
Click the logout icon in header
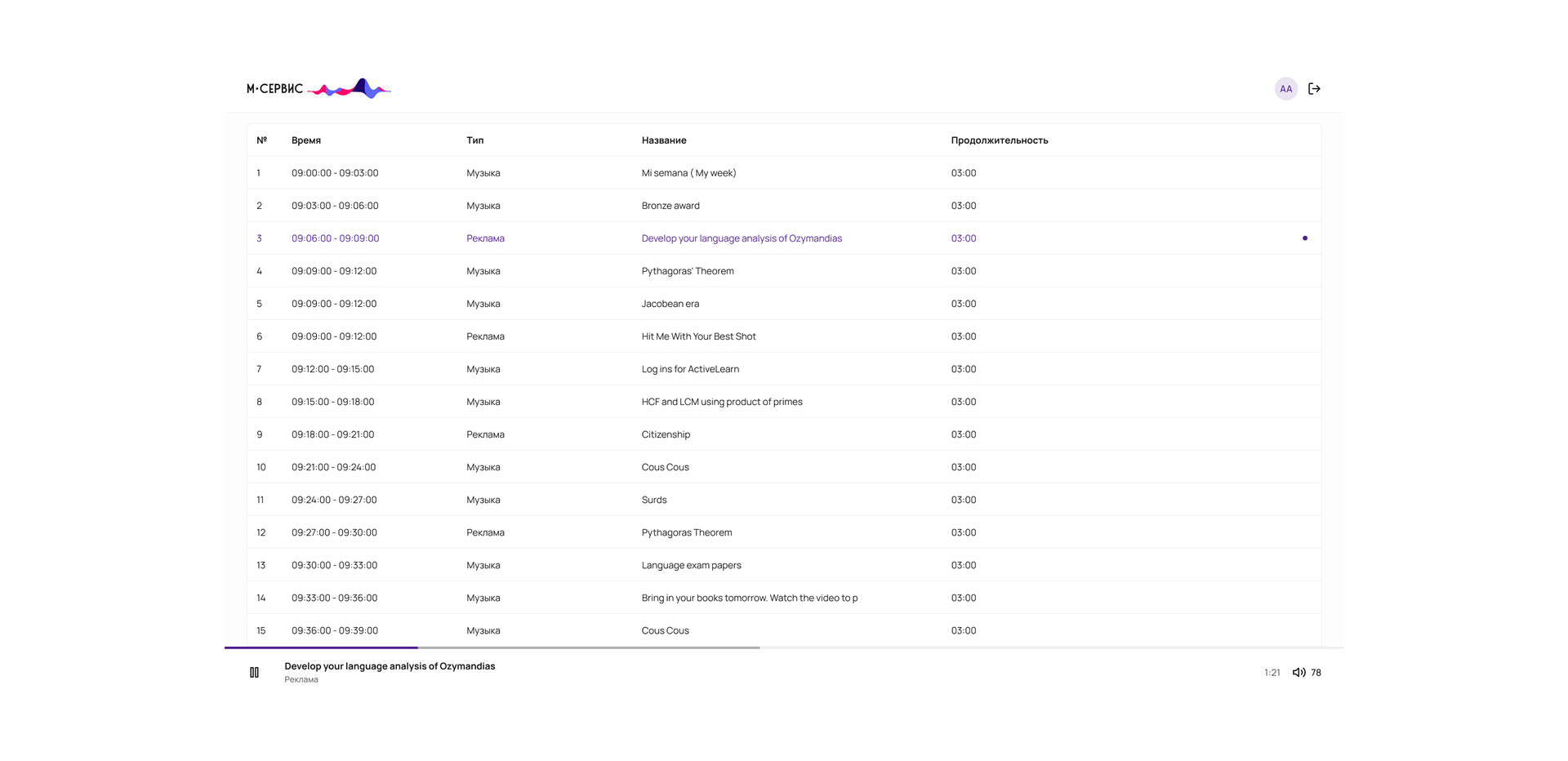coord(1314,89)
